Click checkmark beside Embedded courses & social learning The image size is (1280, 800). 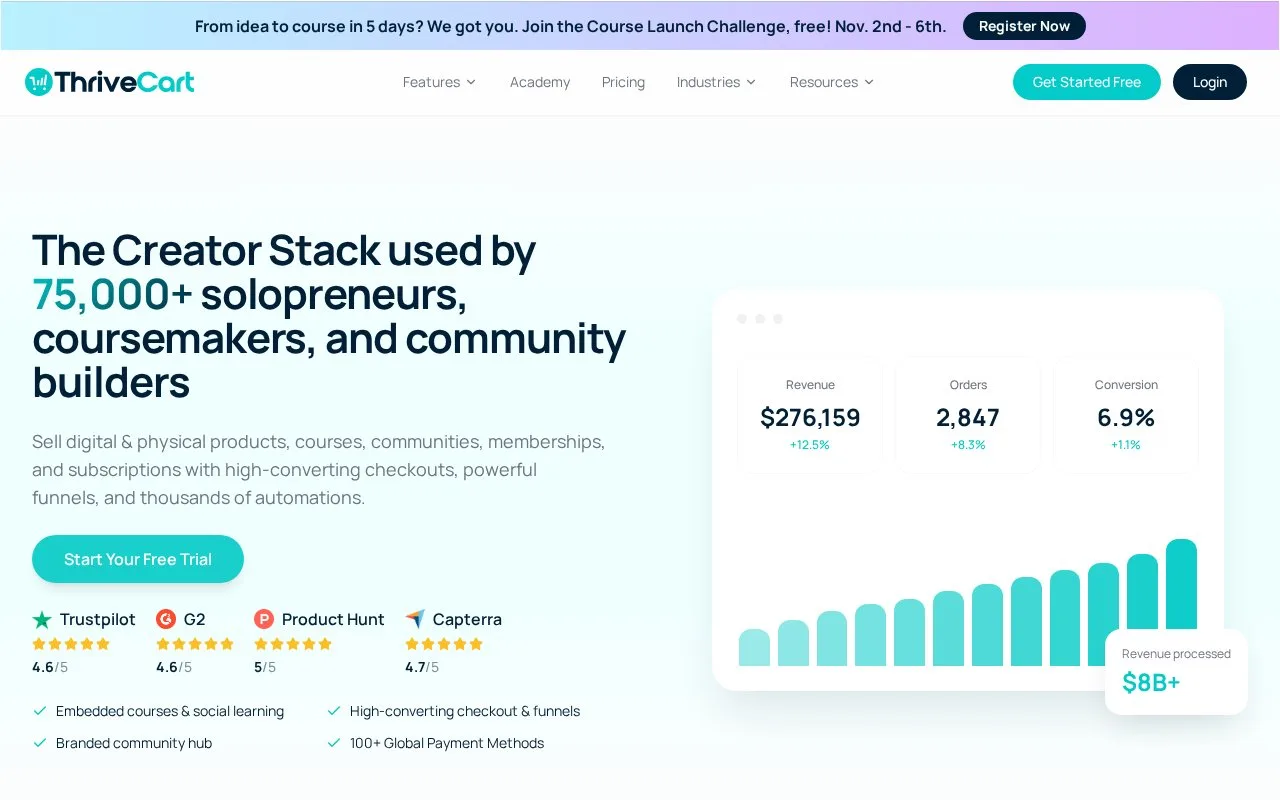[x=40, y=711]
